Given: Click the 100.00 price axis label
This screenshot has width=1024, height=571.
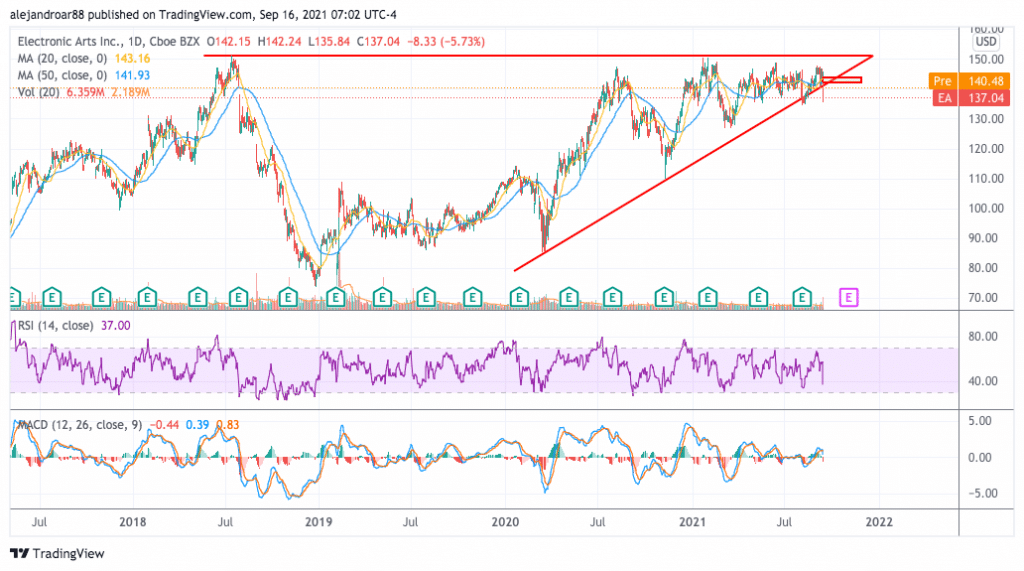Looking at the screenshot, I should pos(985,208).
